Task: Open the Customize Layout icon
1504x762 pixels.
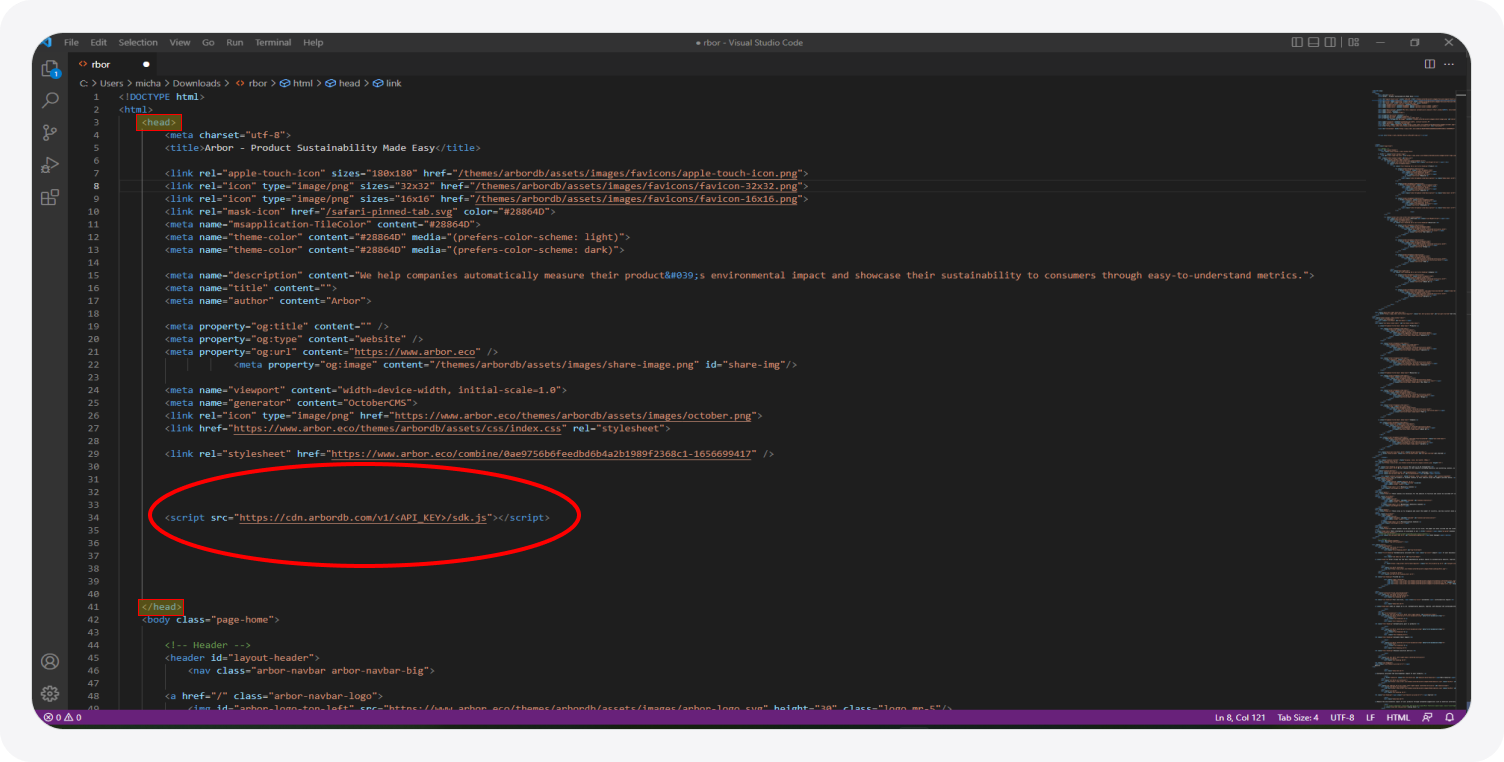Action: click(x=1353, y=42)
